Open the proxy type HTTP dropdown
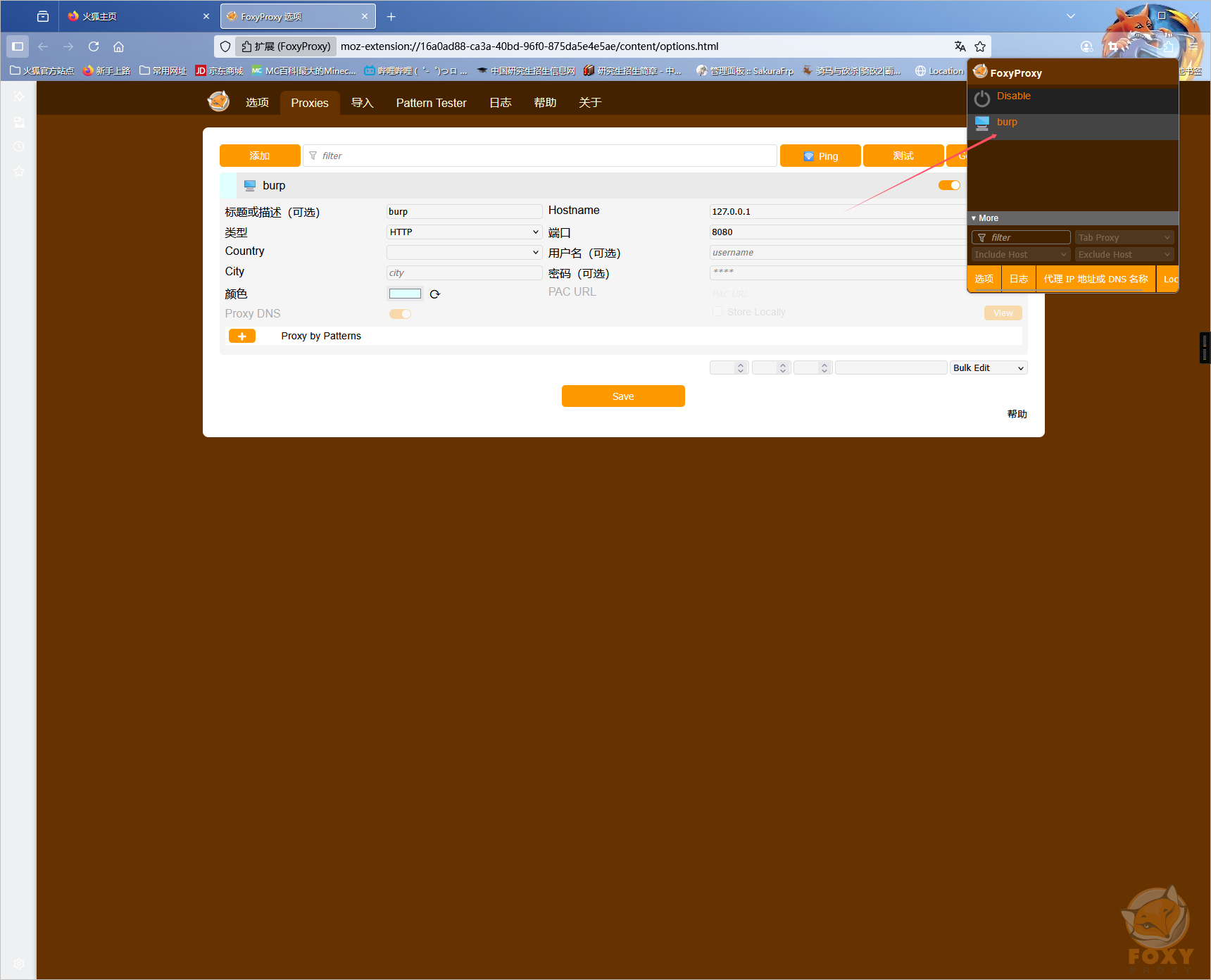The width and height of the screenshot is (1211, 980). click(464, 232)
